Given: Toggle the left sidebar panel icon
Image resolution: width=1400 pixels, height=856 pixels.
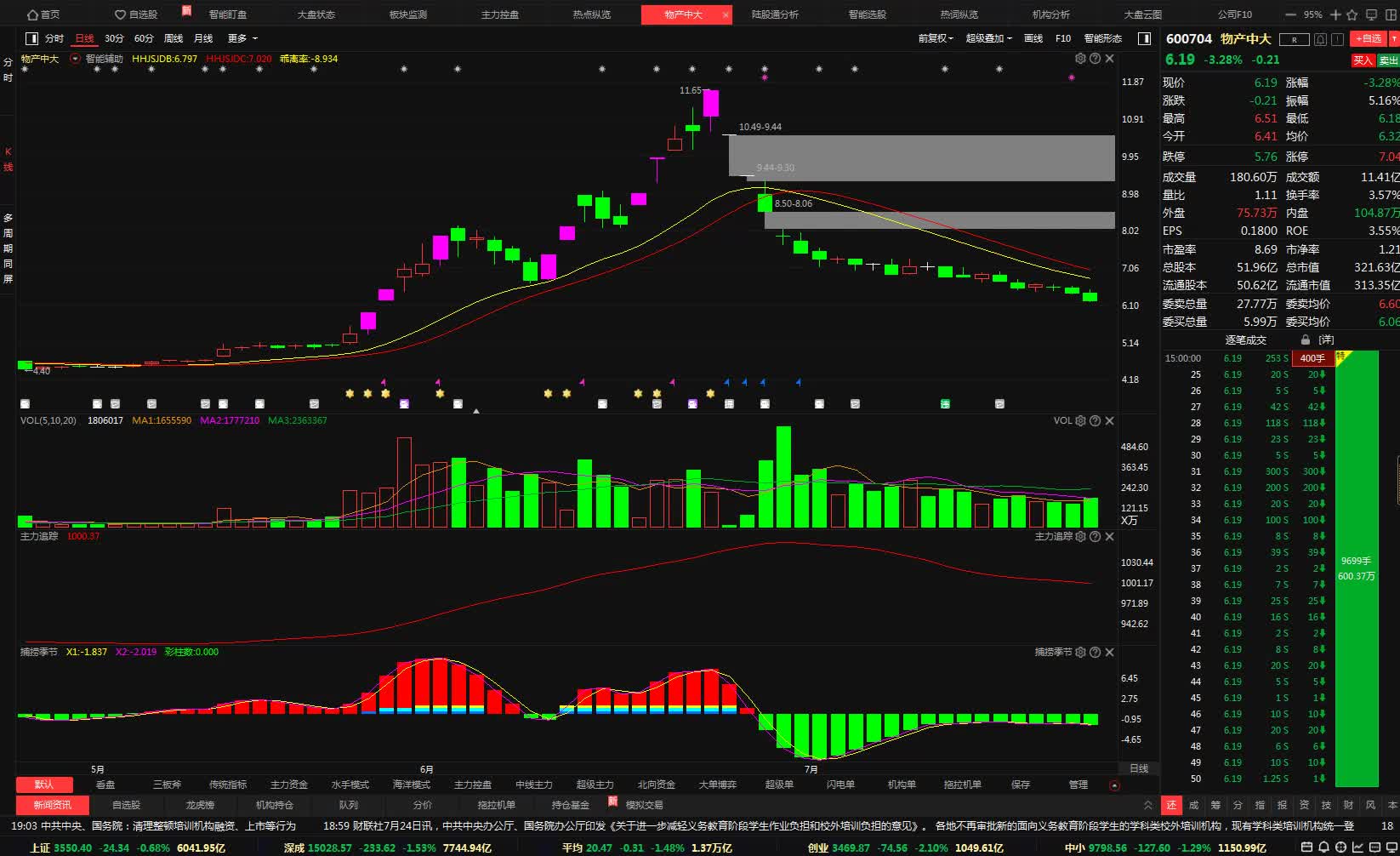Looking at the screenshot, I should (x=32, y=38).
